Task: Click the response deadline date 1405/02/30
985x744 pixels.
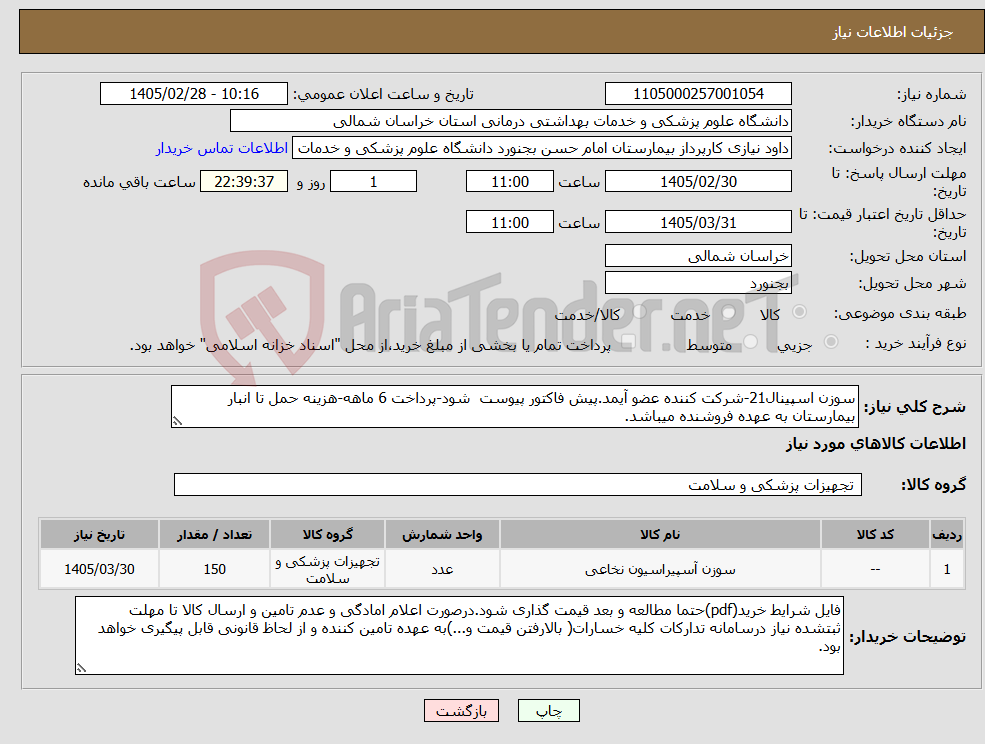Action: (x=698, y=182)
